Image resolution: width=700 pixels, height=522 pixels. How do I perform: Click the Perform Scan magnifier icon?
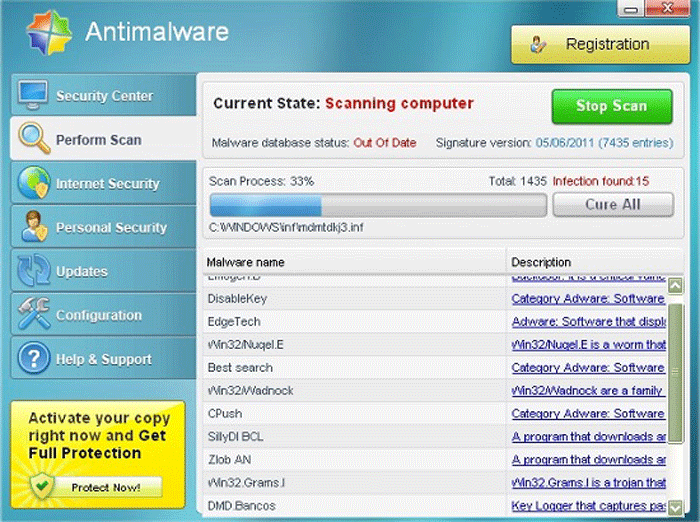[32, 139]
